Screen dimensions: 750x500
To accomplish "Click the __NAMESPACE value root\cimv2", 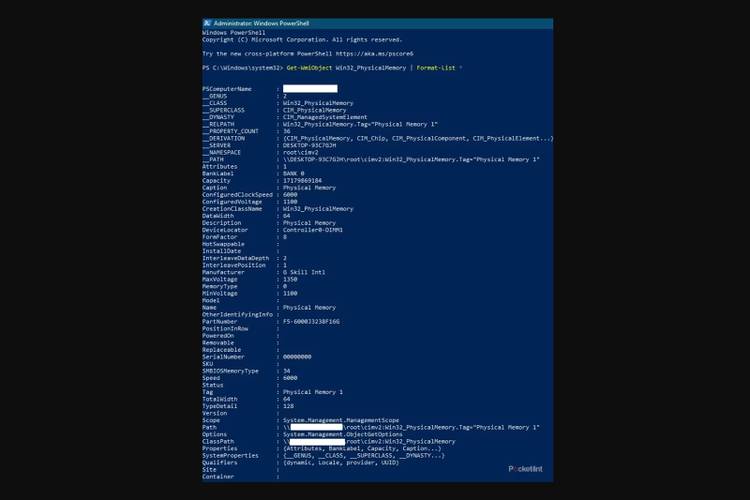I will click(300, 152).
